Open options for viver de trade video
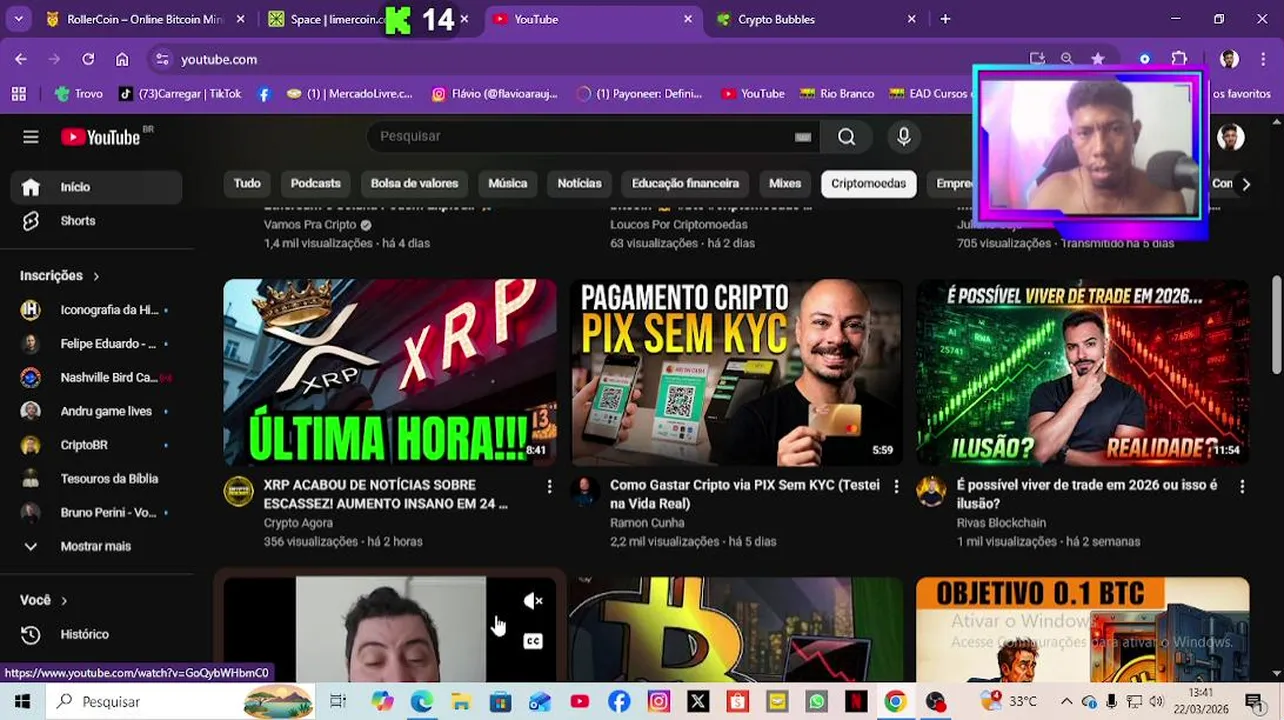This screenshot has width=1284, height=720. point(1242,486)
